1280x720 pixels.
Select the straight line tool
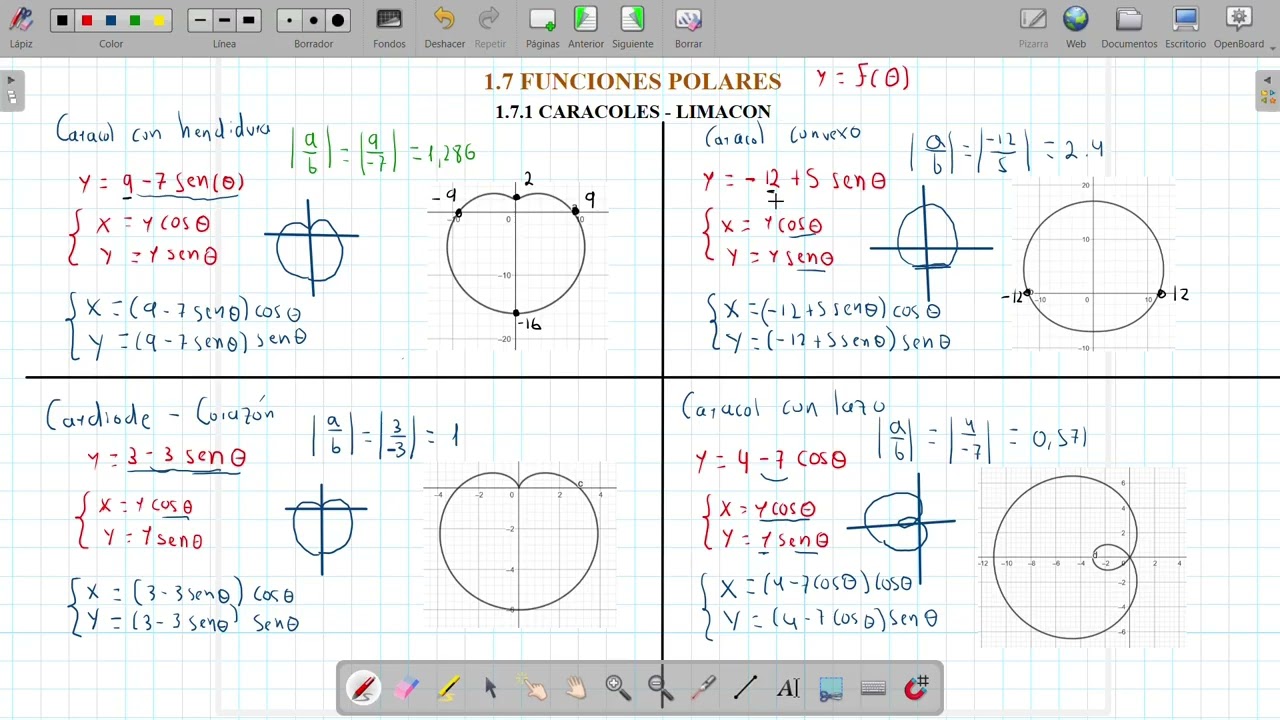click(x=745, y=688)
